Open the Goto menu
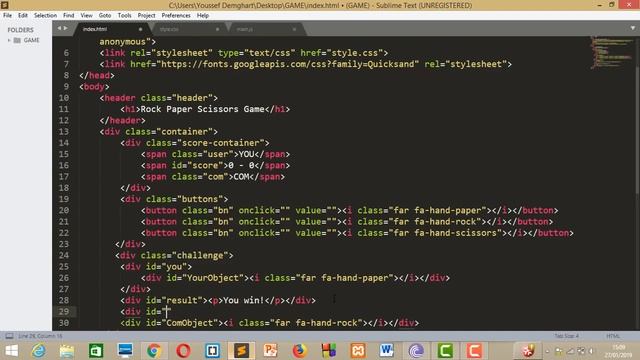Screen dimensions: 640x360 coord(105,16)
